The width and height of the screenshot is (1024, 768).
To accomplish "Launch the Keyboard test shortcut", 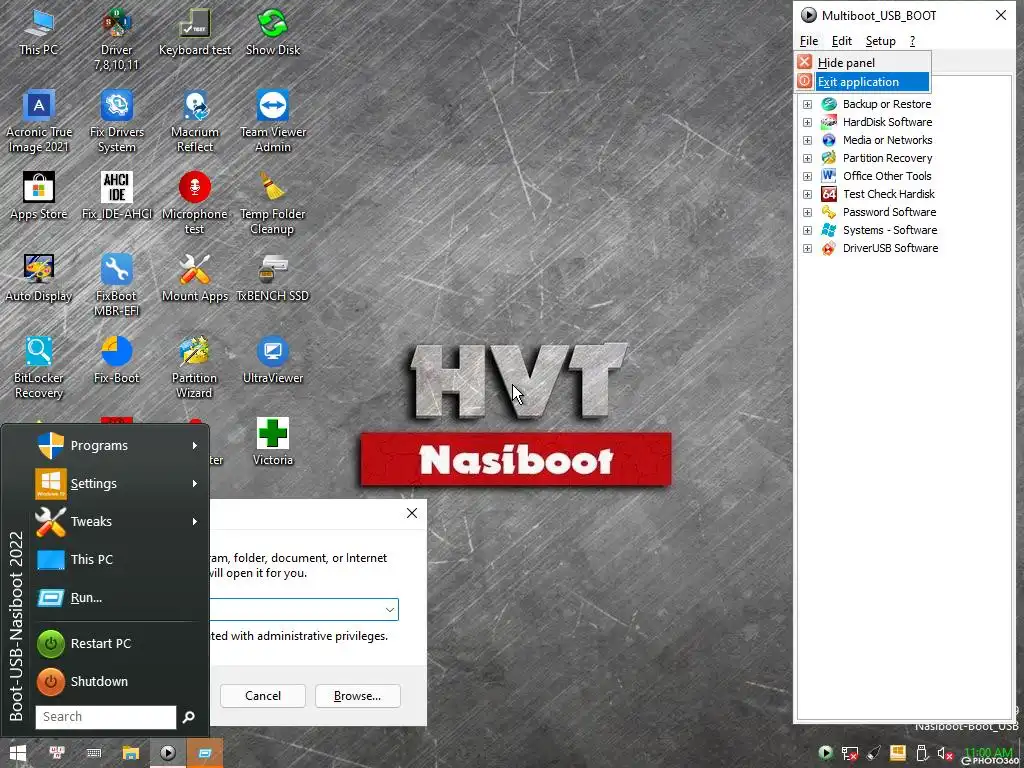I will [x=195, y=32].
